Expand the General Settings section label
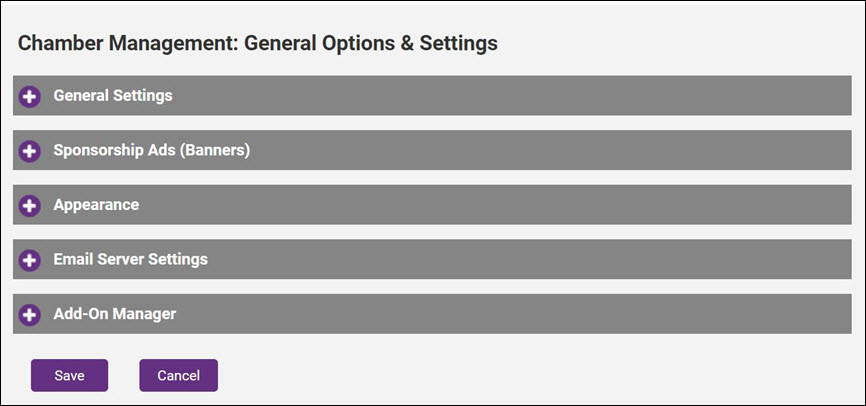This screenshot has width=866, height=406. click(x=113, y=96)
